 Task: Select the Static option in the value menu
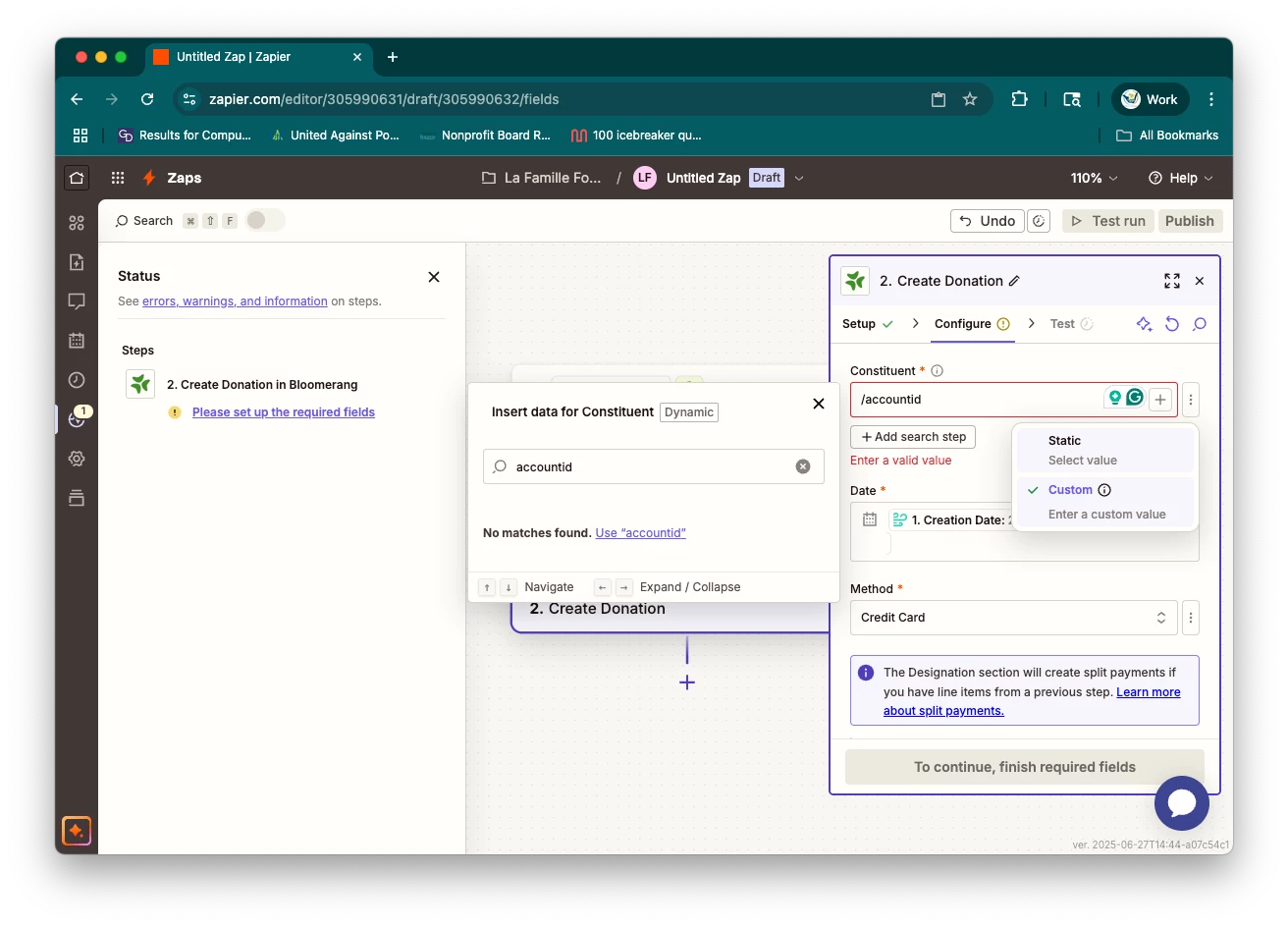point(1105,450)
